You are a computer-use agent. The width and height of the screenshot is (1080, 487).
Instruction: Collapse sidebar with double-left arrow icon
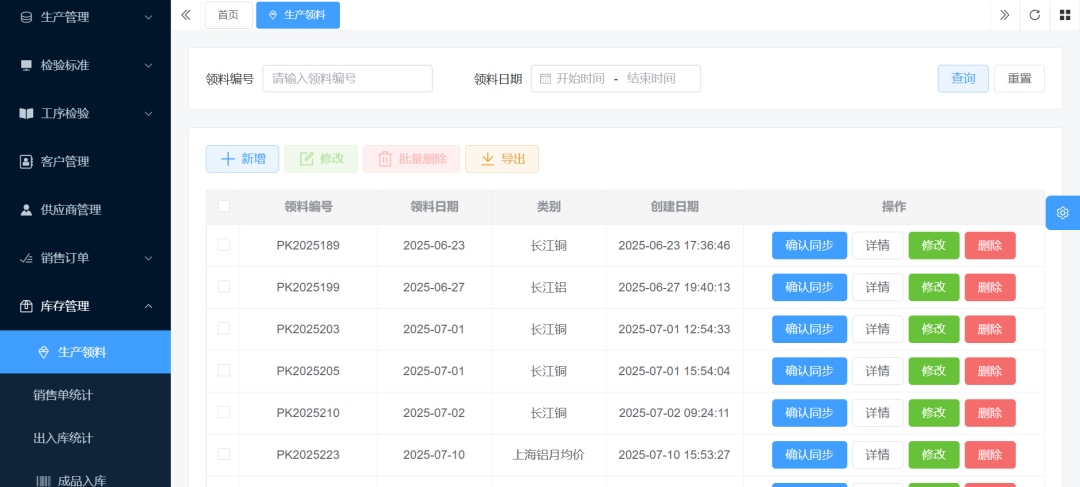coord(186,15)
